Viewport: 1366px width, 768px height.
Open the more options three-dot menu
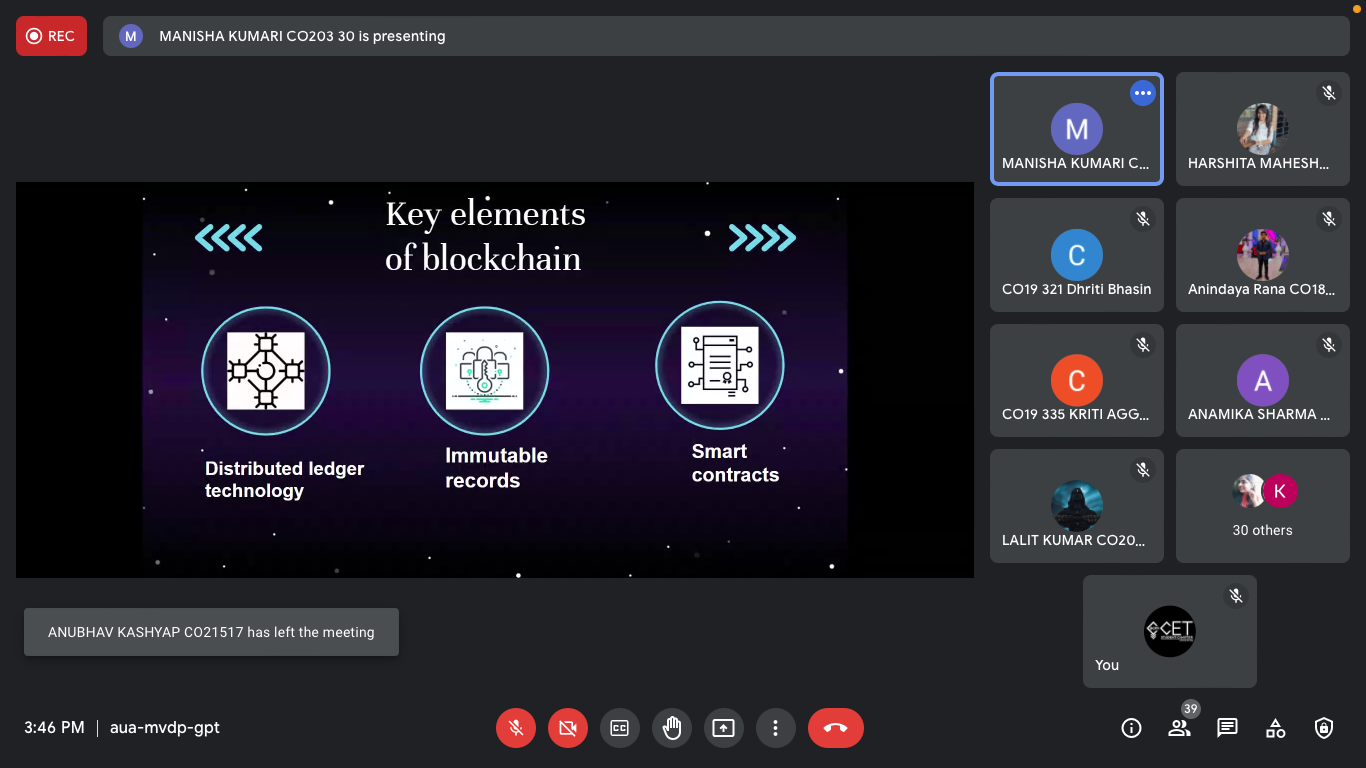coord(776,728)
